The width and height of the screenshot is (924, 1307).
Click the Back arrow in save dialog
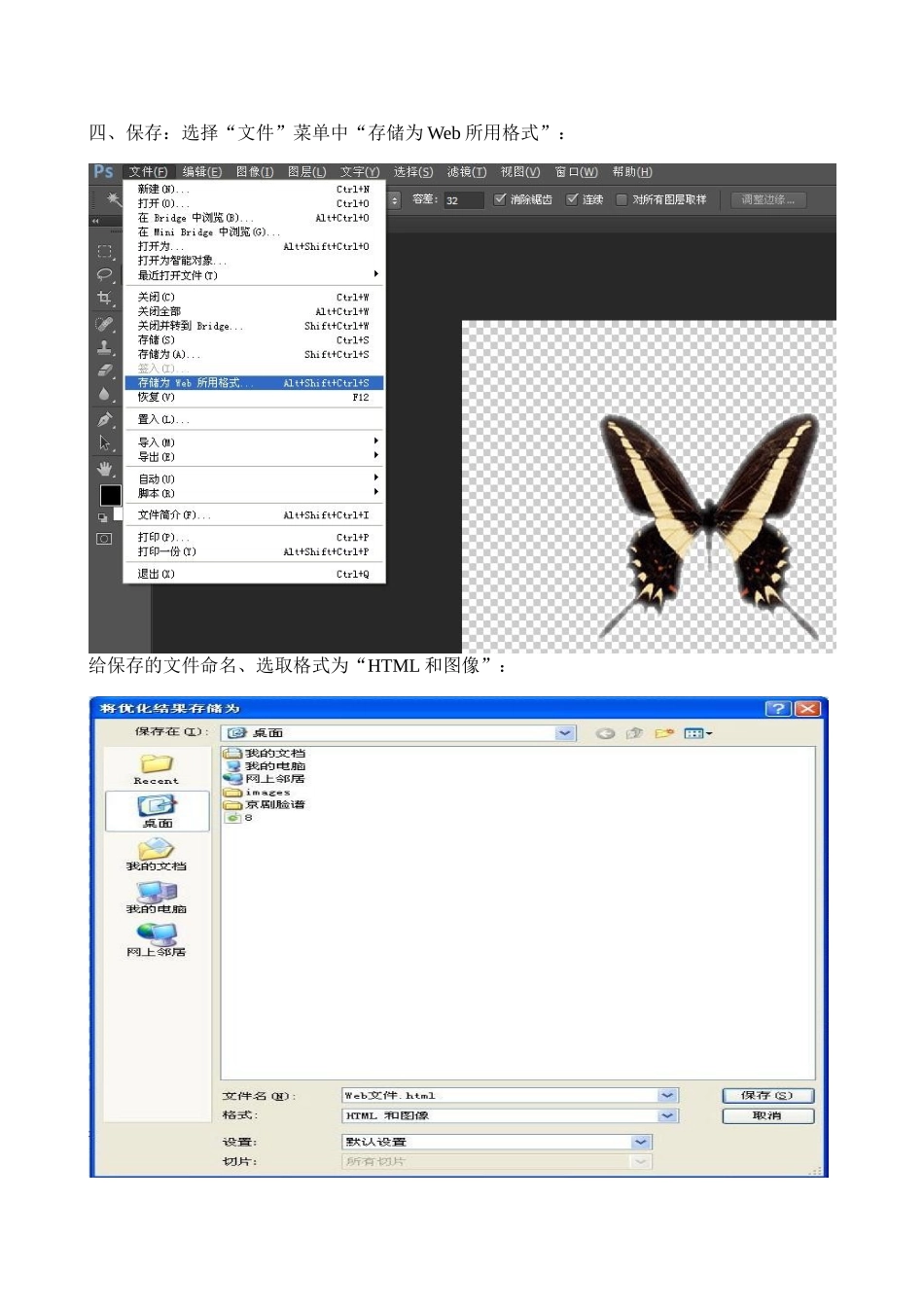tap(605, 733)
